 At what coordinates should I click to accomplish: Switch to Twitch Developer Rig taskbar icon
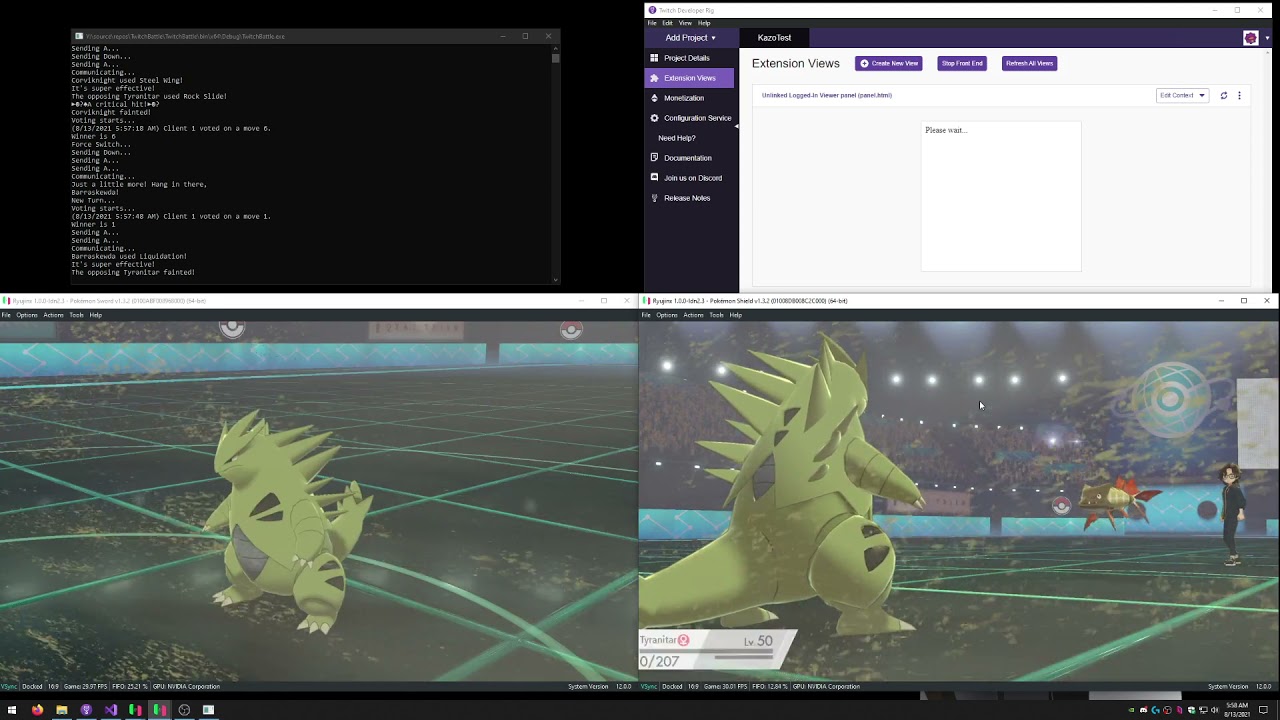click(86, 710)
